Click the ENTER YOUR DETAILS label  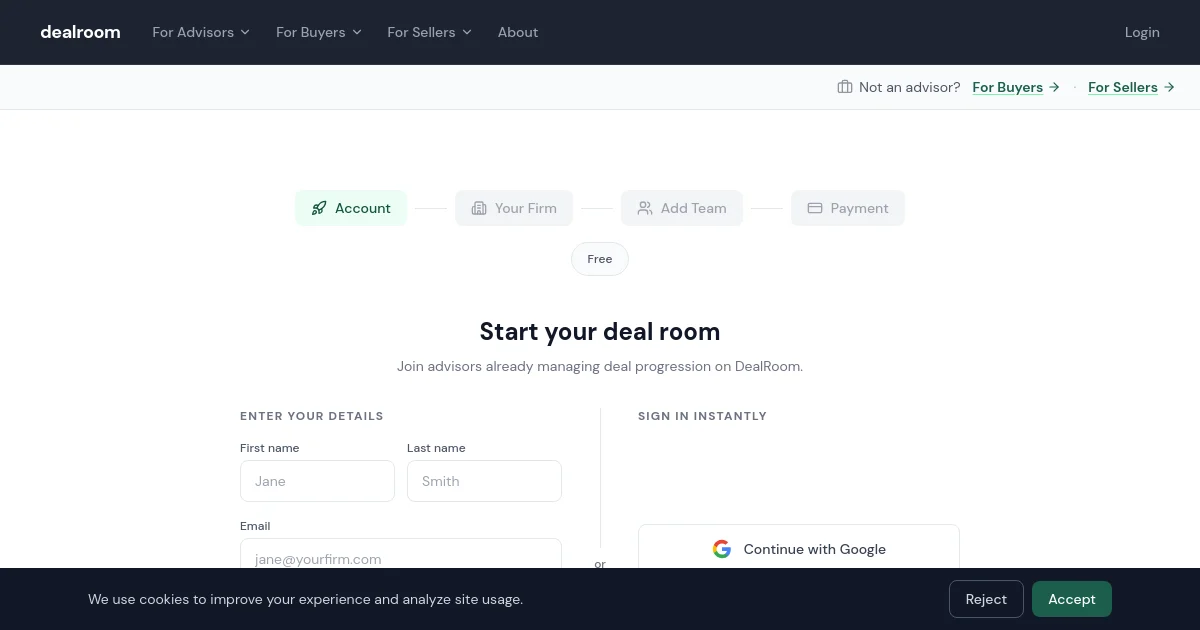tap(312, 416)
